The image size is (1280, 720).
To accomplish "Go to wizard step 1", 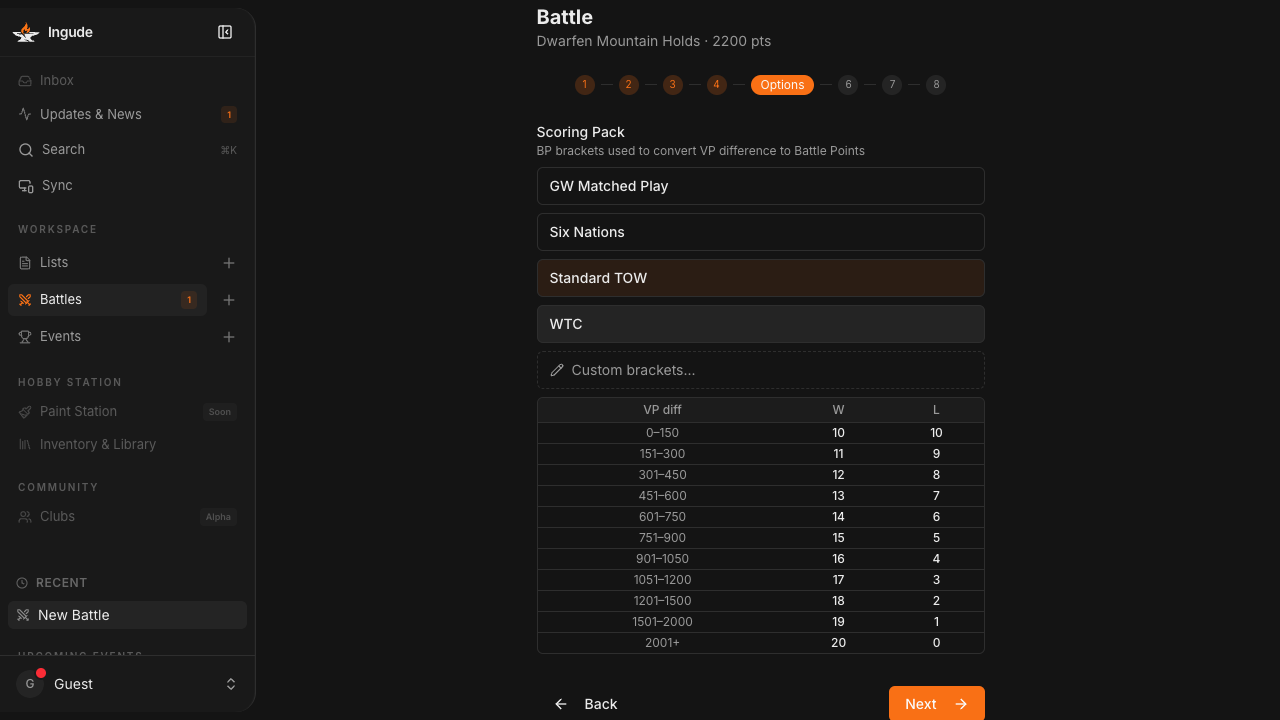I will coord(585,85).
